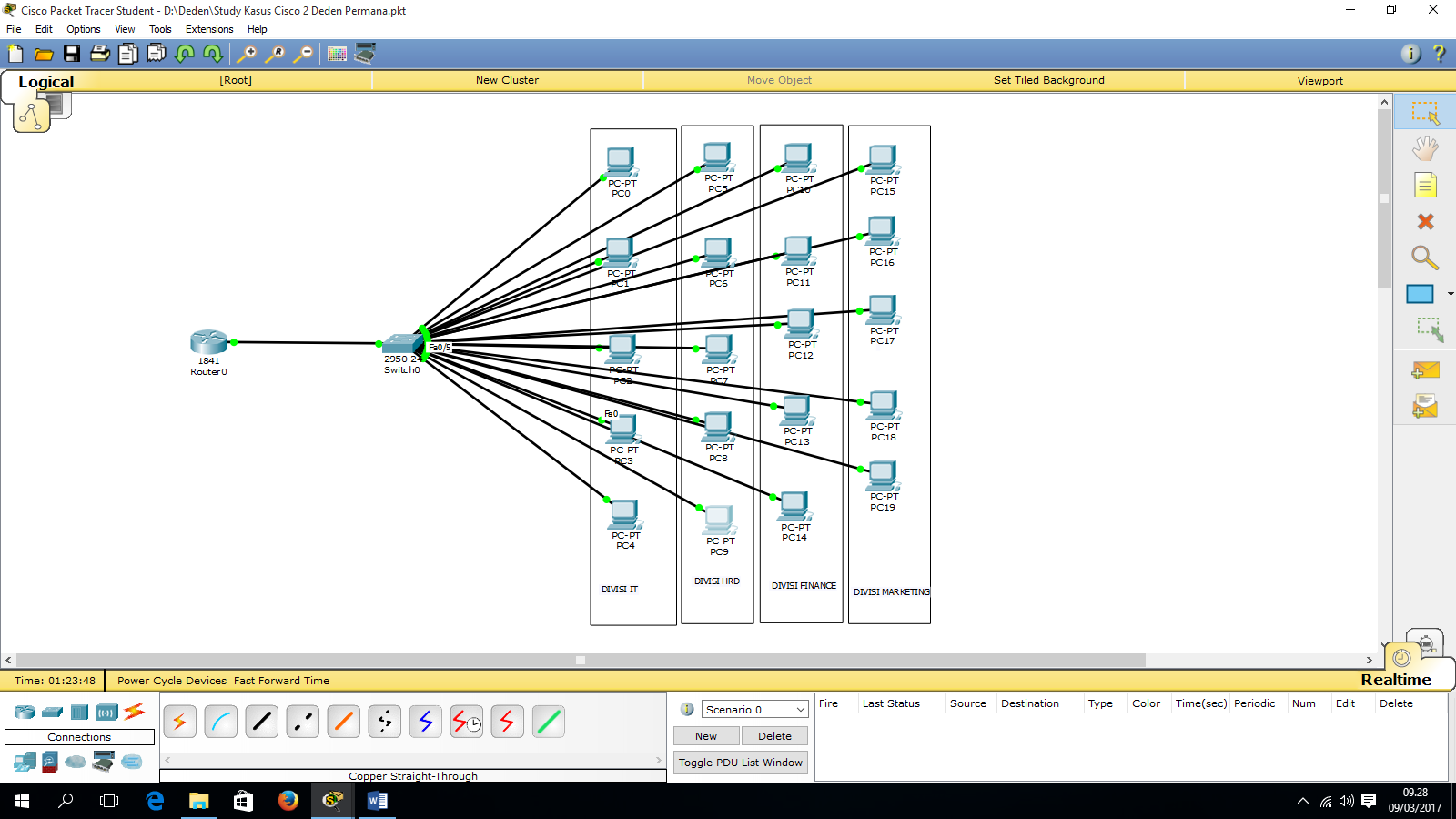Switch to Realtime mode
The image size is (1456, 819).
click(x=1395, y=679)
